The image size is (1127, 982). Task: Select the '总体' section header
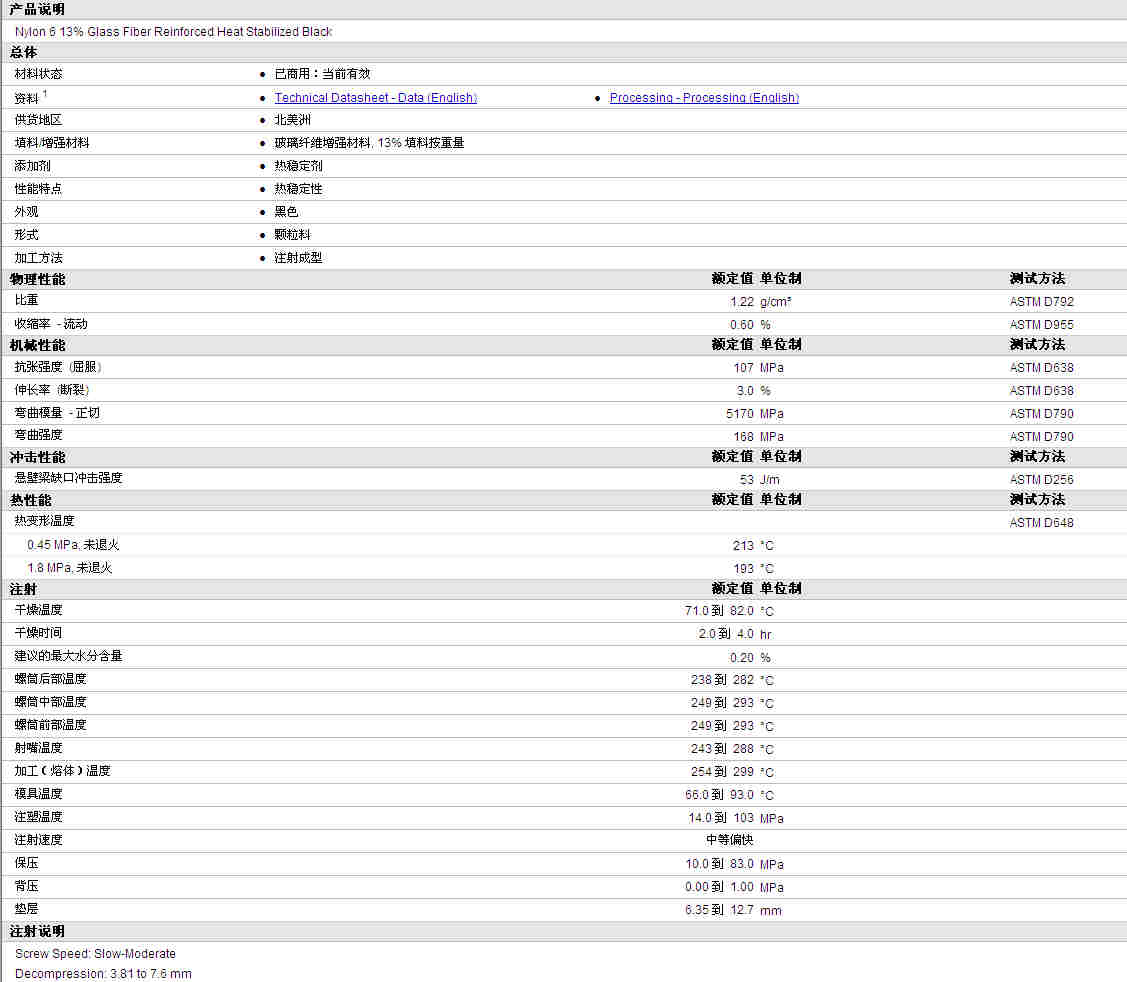[23, 52]
